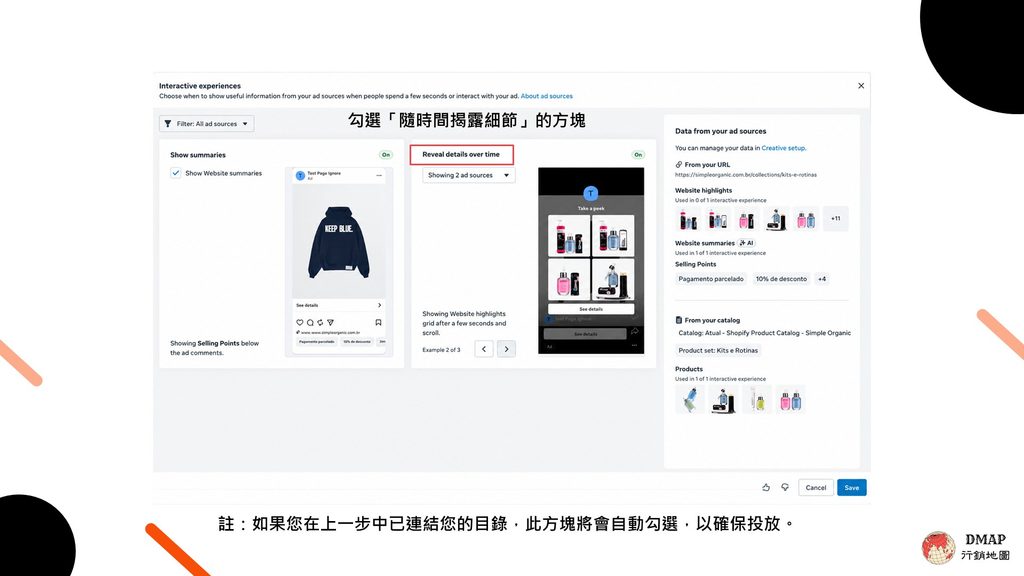1024x576 pixels.
Task: Click the thumbs up feedback icon
Action: pos(766,487)
